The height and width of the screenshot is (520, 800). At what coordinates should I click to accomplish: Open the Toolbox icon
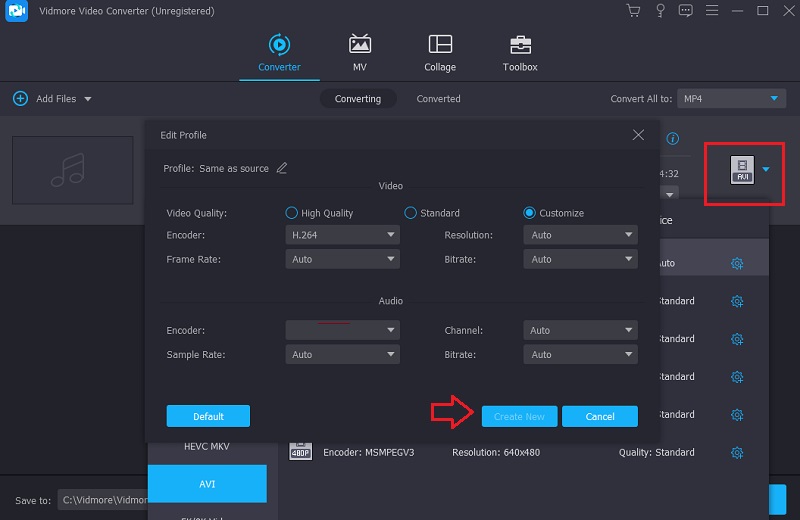520,53
